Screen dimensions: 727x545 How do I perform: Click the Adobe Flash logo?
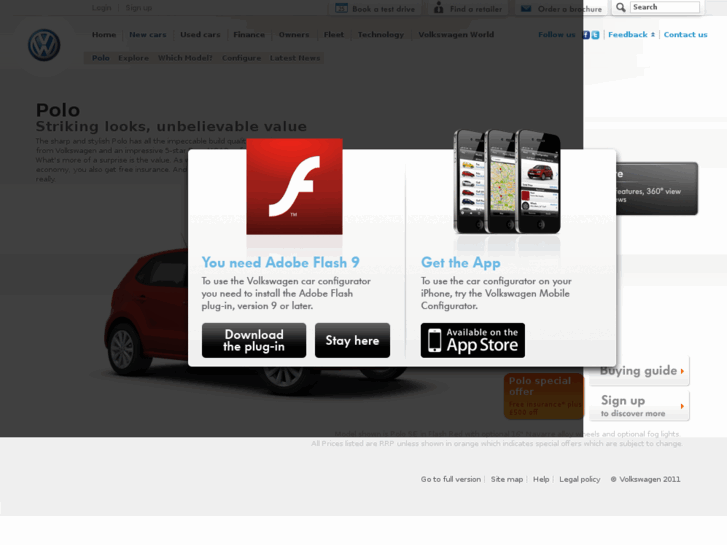294,186
